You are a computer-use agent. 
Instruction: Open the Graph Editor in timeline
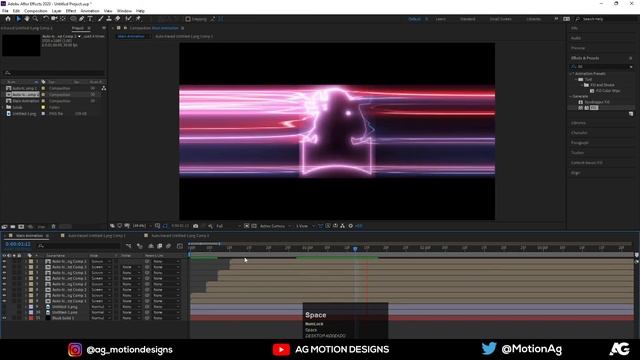tap(180, 246)
